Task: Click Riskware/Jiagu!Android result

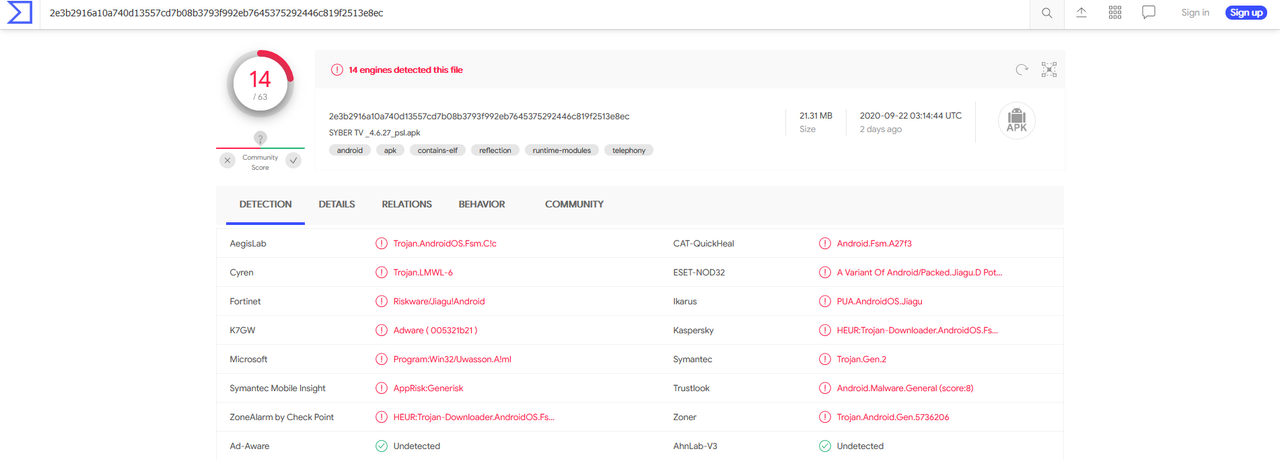Action: pos(439,301)
